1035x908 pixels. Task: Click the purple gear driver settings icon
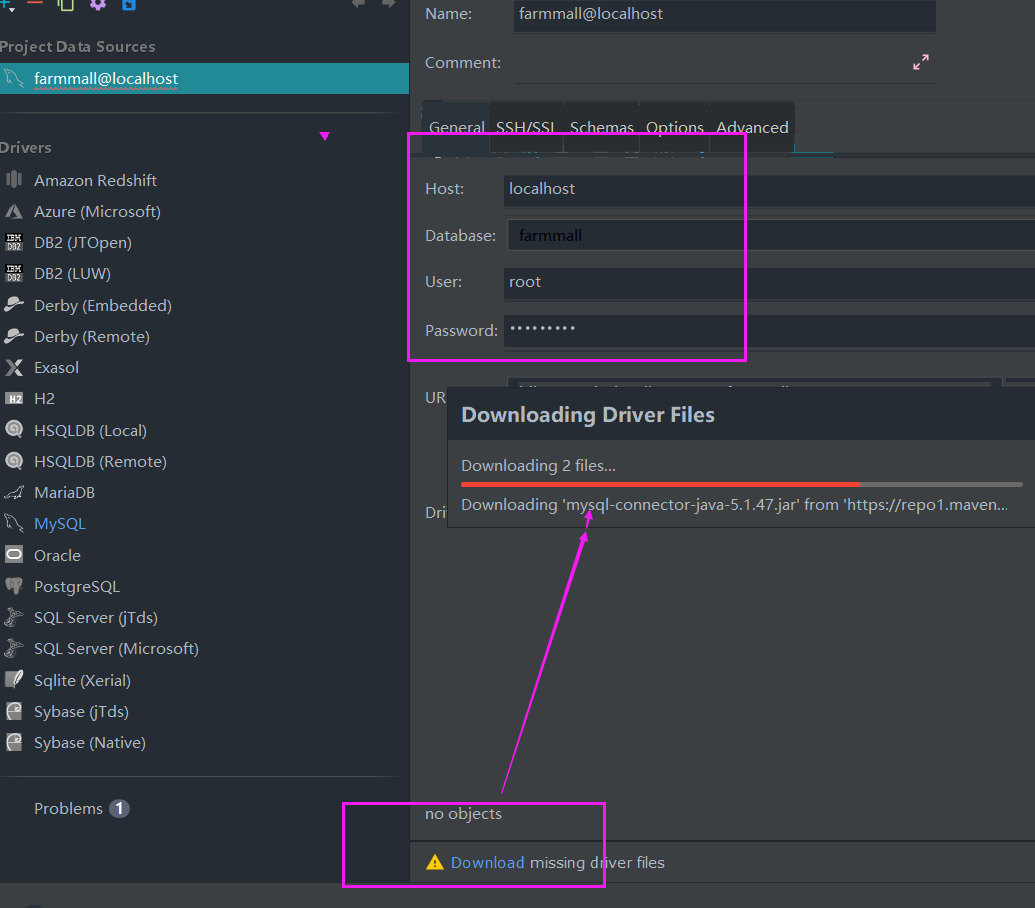point(98,4)
